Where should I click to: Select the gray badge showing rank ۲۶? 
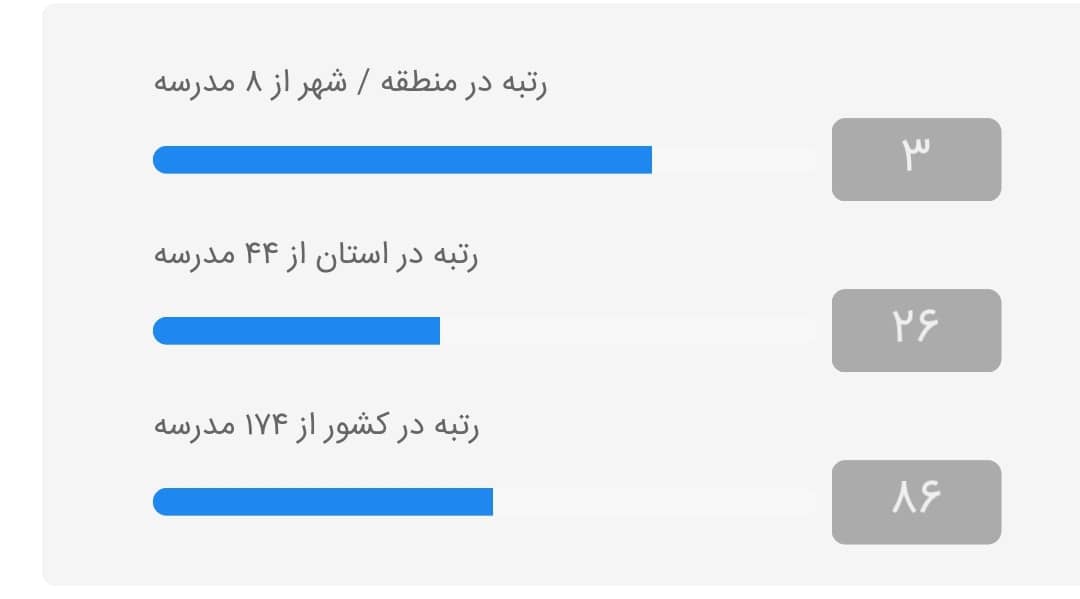point(916,330)
